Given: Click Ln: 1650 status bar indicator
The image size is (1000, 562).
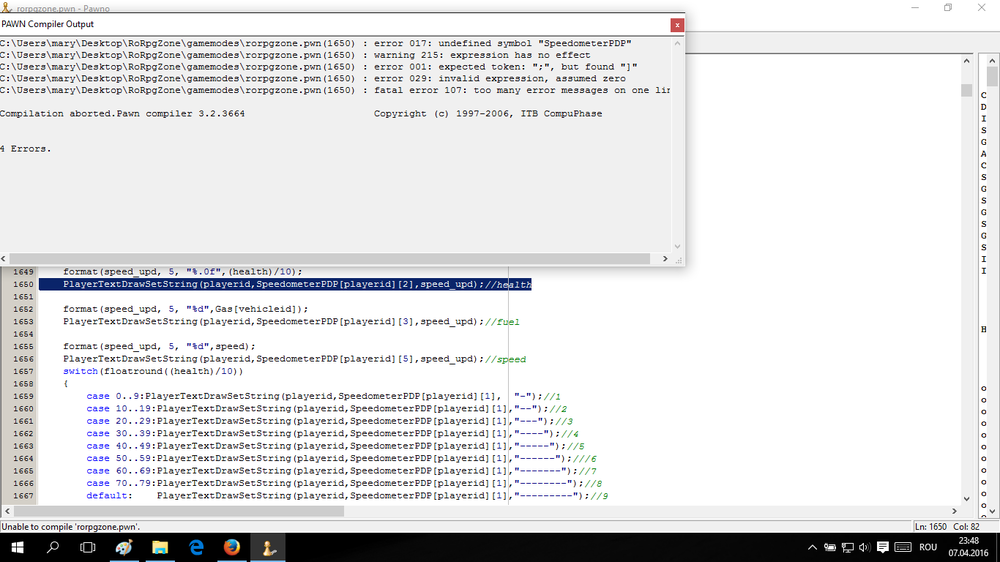Looking at the screenshot, I should click(x=930, y=527).
